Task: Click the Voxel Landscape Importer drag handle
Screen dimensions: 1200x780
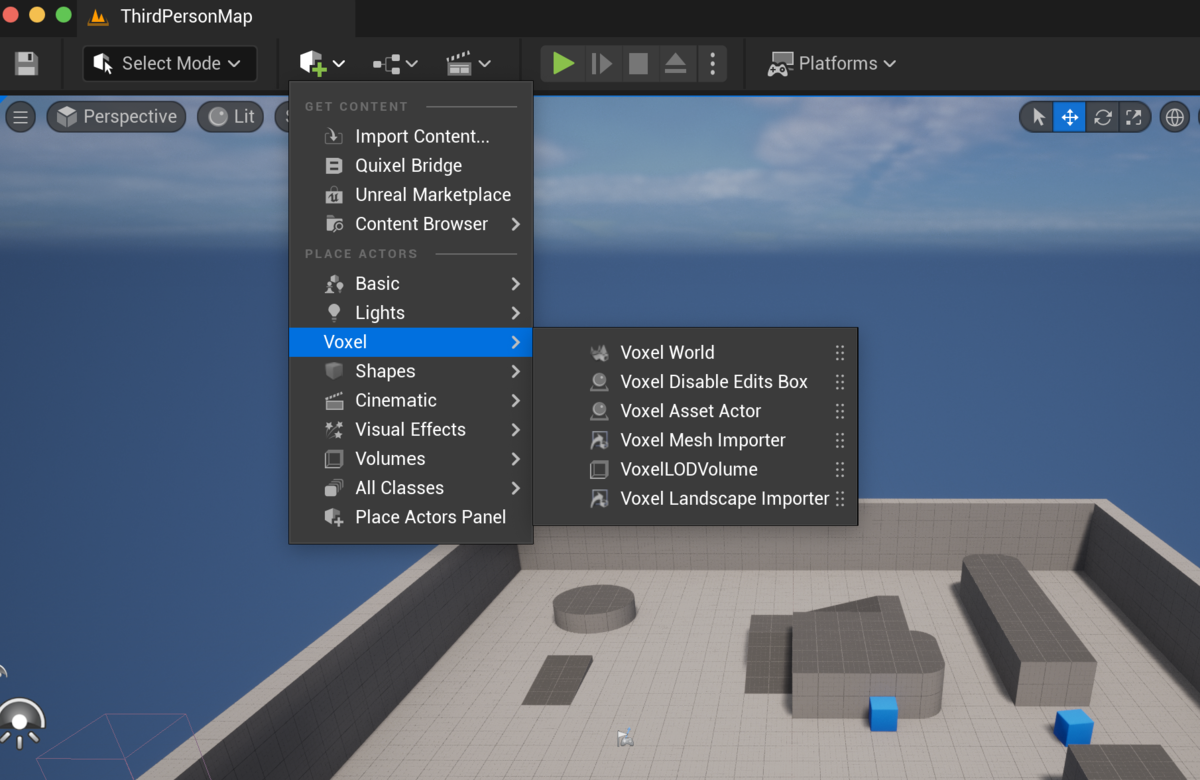Action: click(x=840, y=498)
